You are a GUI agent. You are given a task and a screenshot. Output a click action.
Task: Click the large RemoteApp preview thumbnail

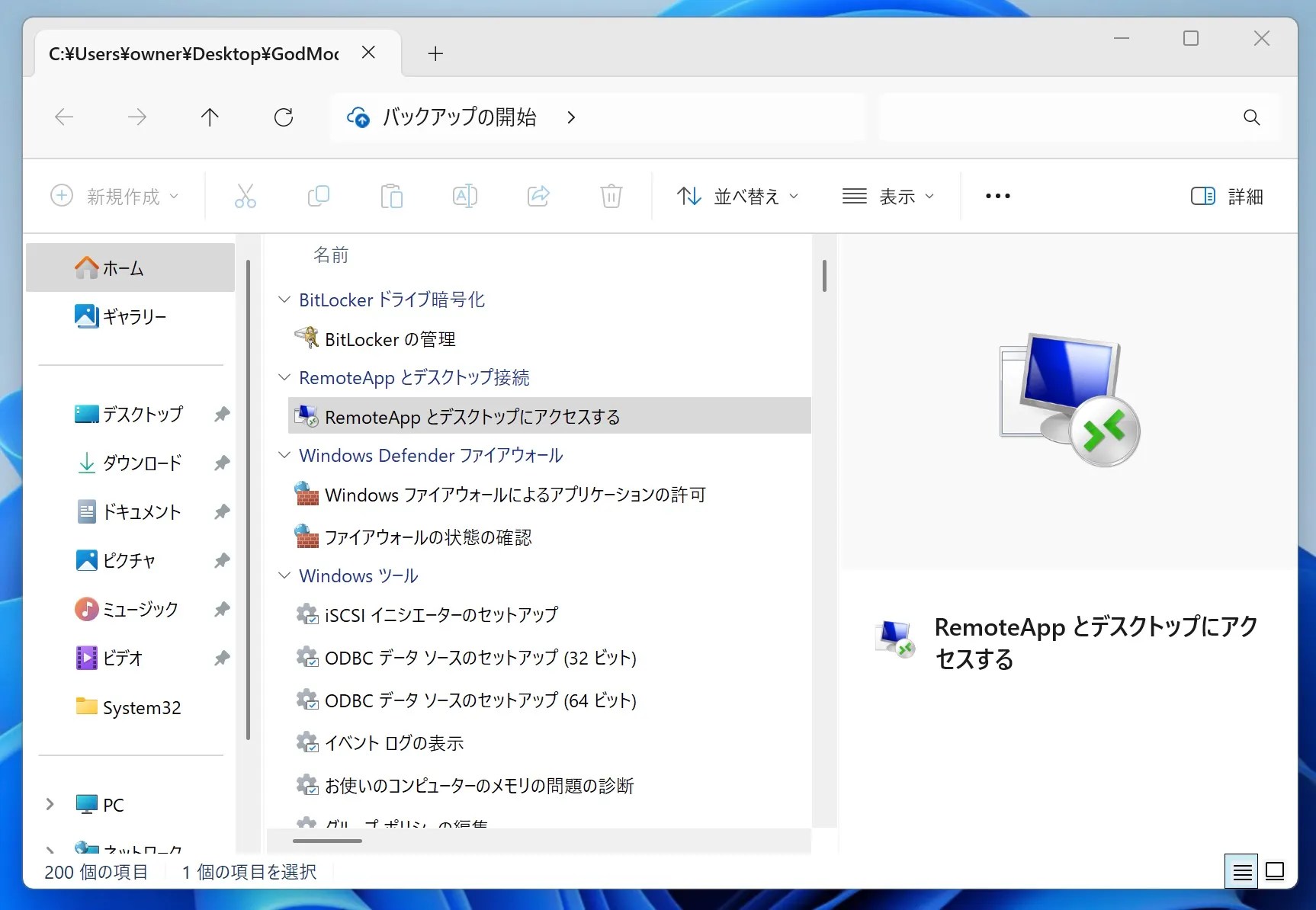click(x=1069, y=400)
